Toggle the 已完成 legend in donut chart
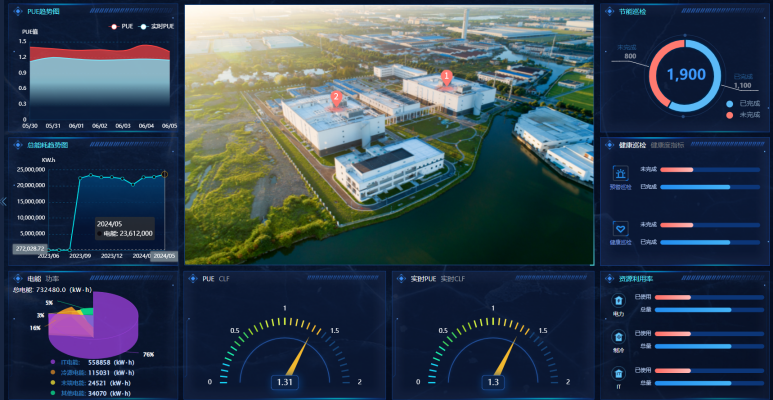The width and height of the screenshot is (773, 400). [743, 104]
